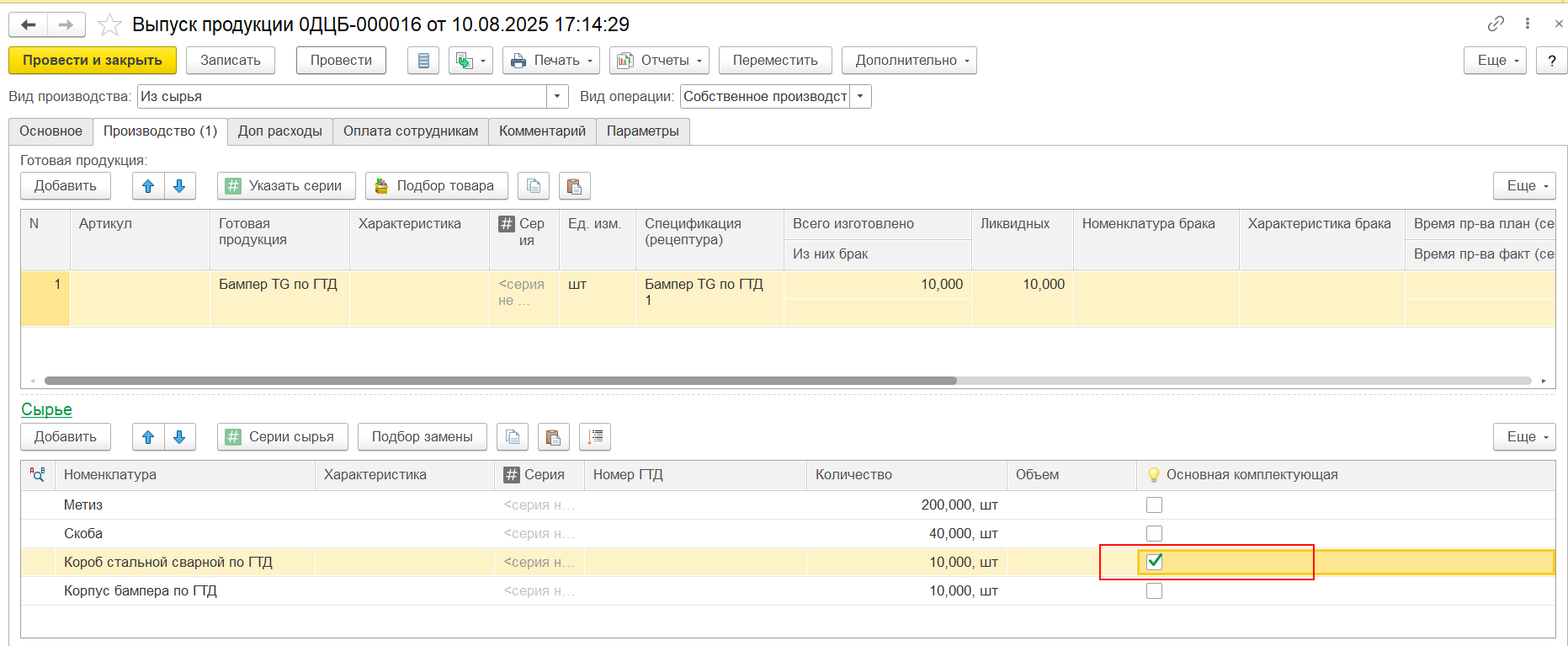Viewport: 1568px width, 646px height.
Task: Open the Вид операции dropdown list
Action: pos(860,97)
